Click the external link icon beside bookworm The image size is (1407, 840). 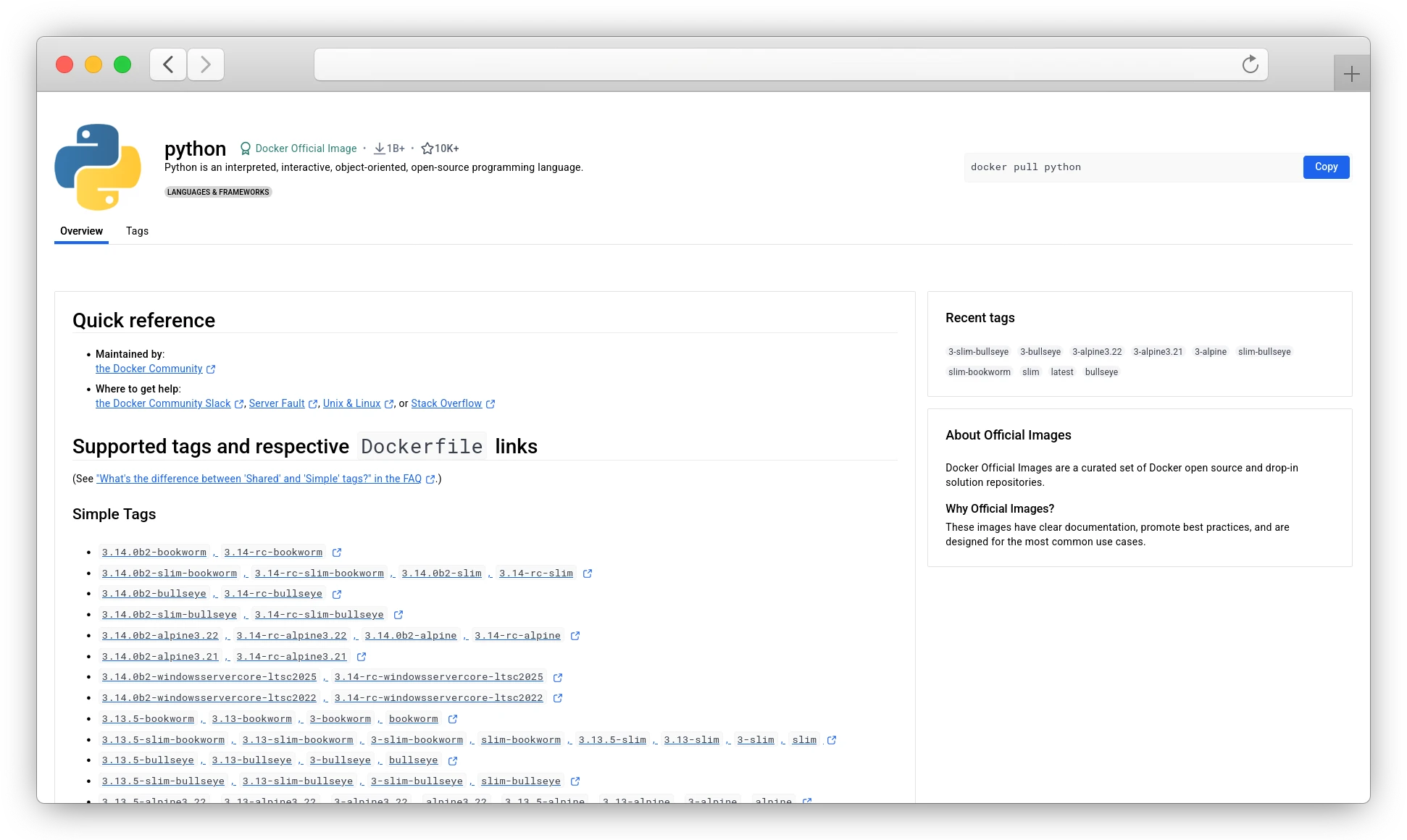coord(453,719)
